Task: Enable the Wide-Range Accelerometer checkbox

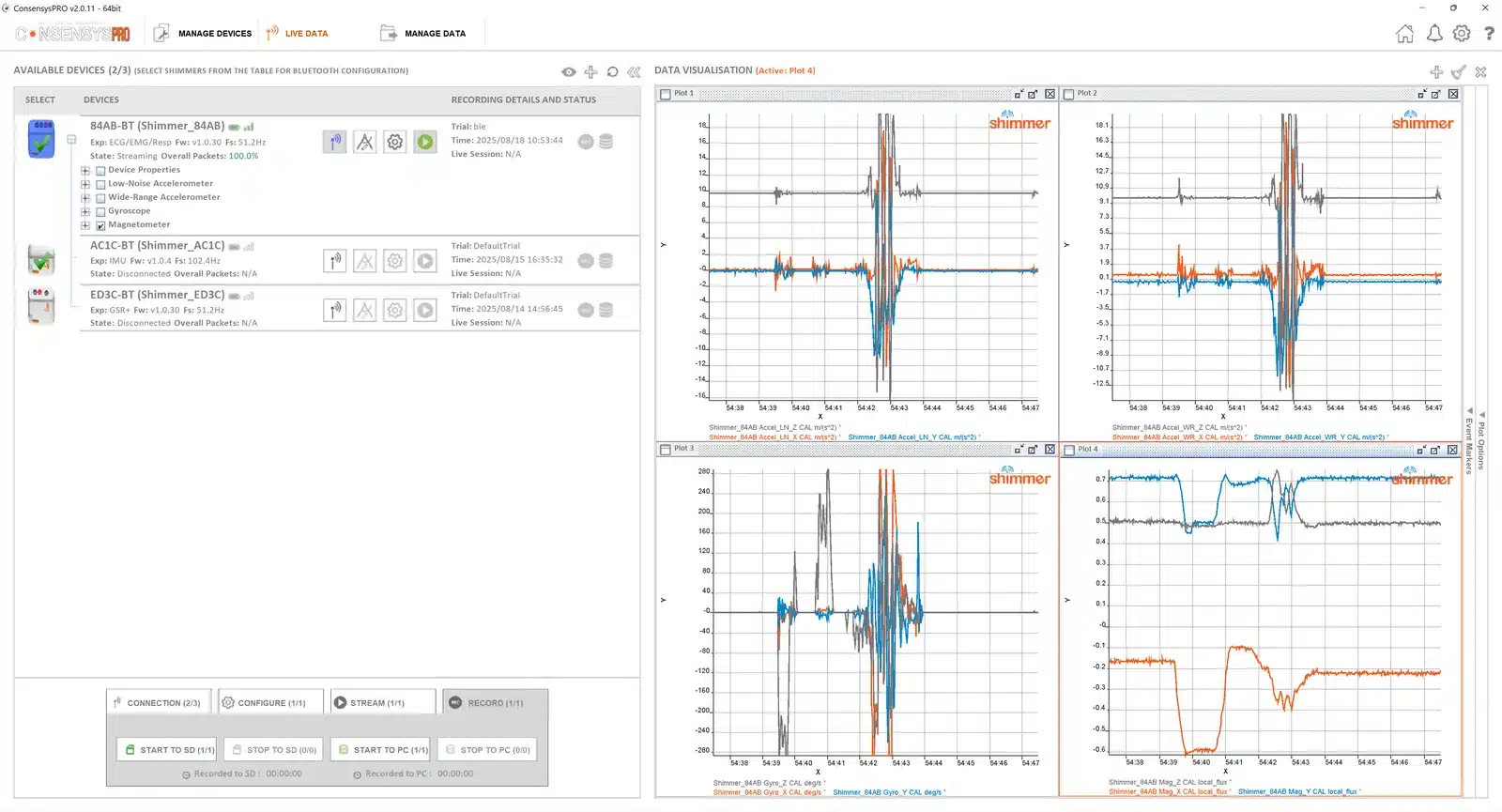Action: tap(100, 198)
